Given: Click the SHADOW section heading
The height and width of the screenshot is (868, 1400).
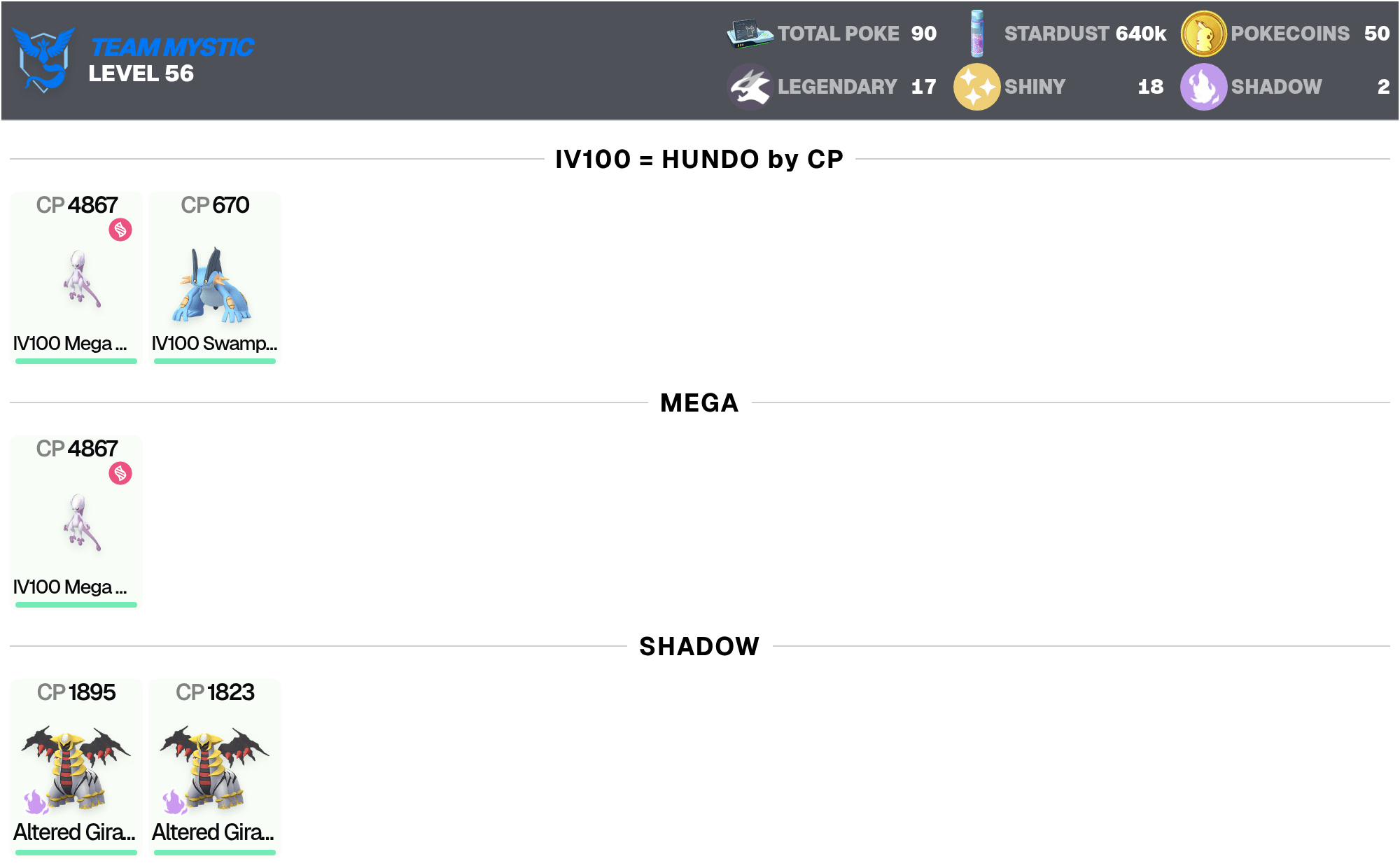Looking at the screenshot, I should (699, 646).
